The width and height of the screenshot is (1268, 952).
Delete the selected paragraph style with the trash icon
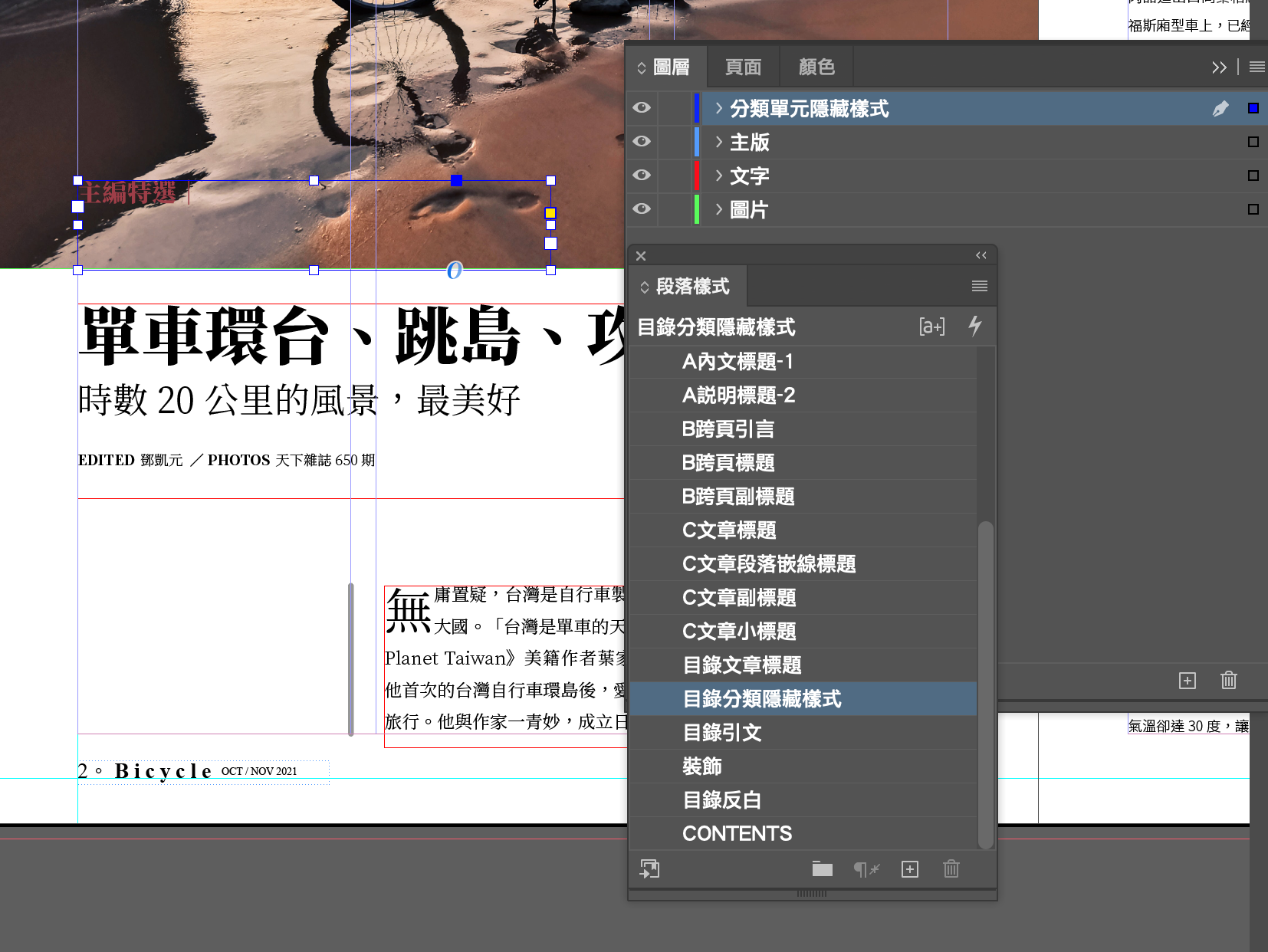point(951,868)
